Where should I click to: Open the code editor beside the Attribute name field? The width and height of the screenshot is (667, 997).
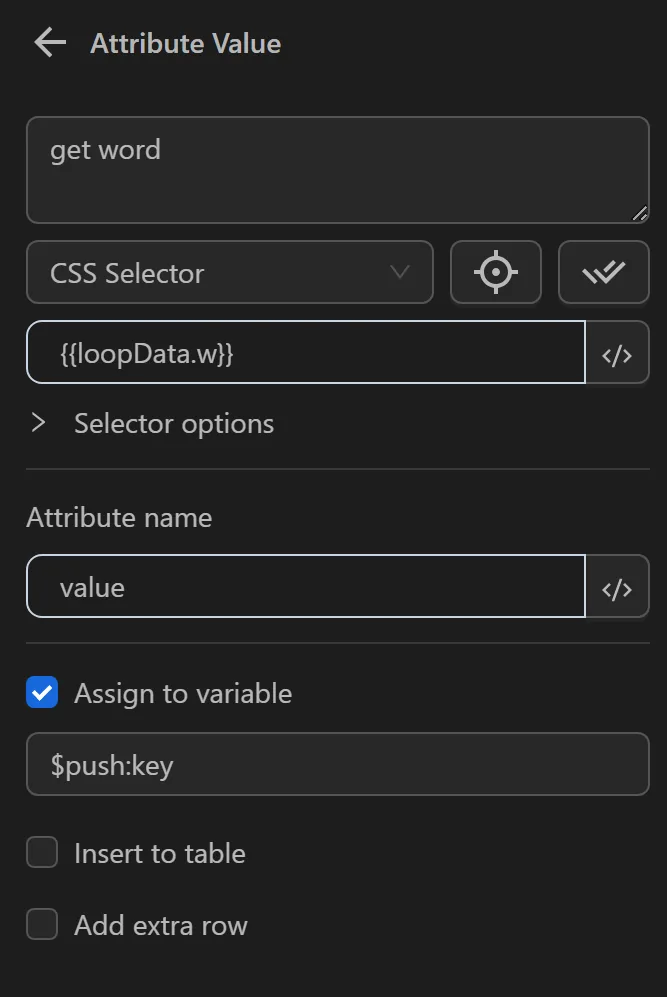click(x=618, y=587)
